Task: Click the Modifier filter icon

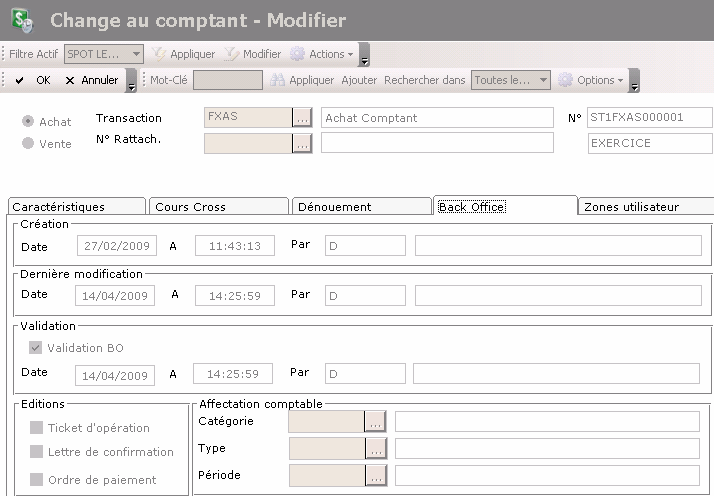Action: pos(231,54)
